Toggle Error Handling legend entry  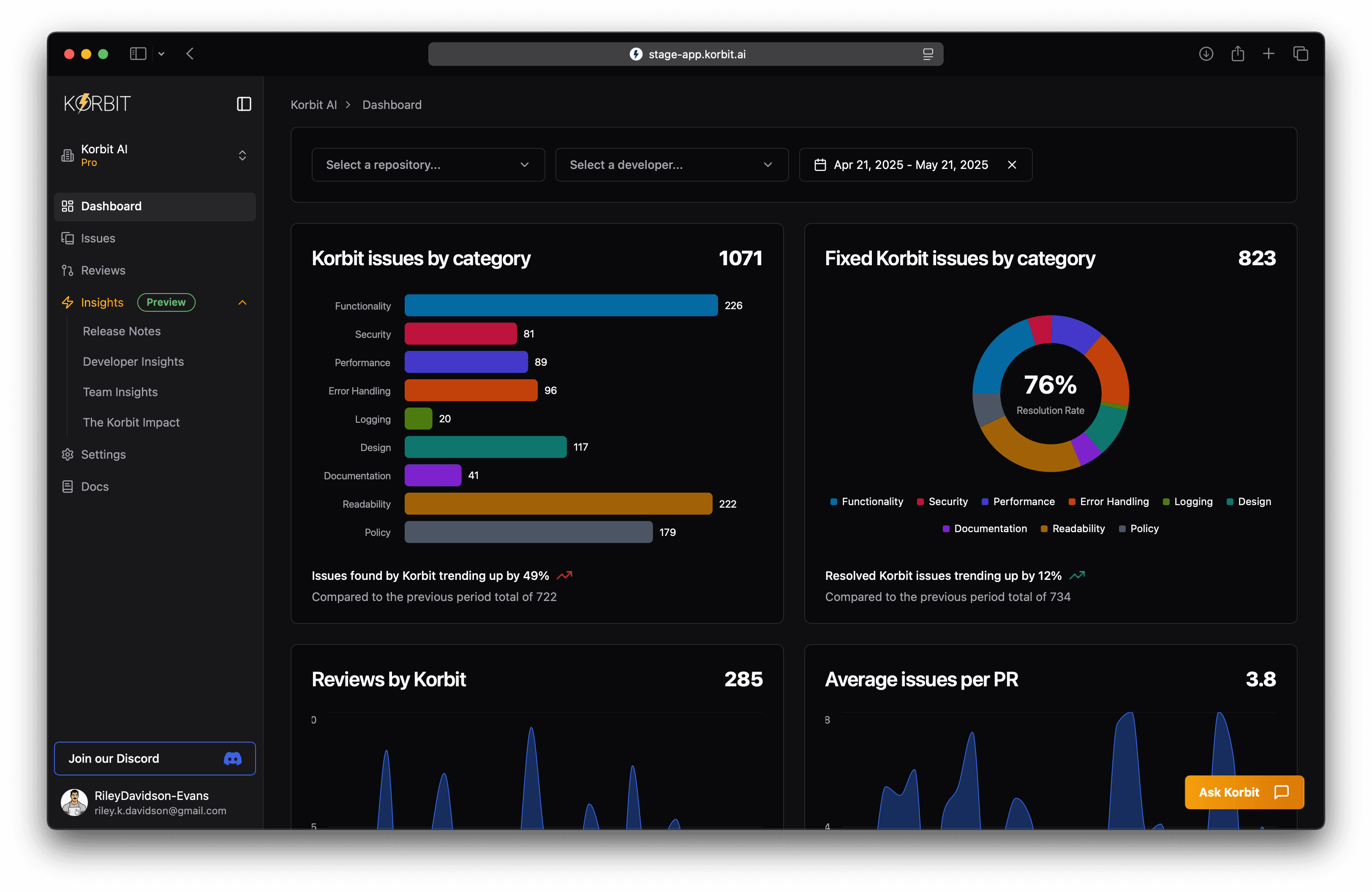pyautogui.click(x=1108, y=502)
